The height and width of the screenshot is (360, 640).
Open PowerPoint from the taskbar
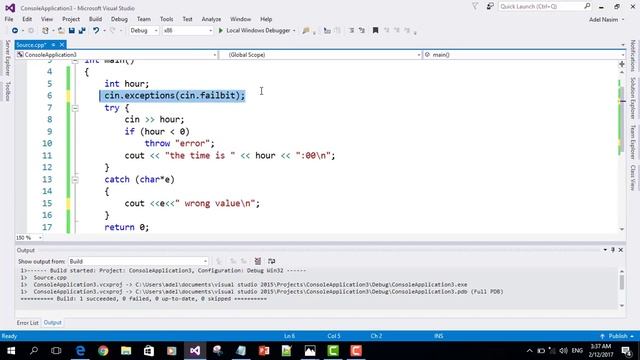264,351
